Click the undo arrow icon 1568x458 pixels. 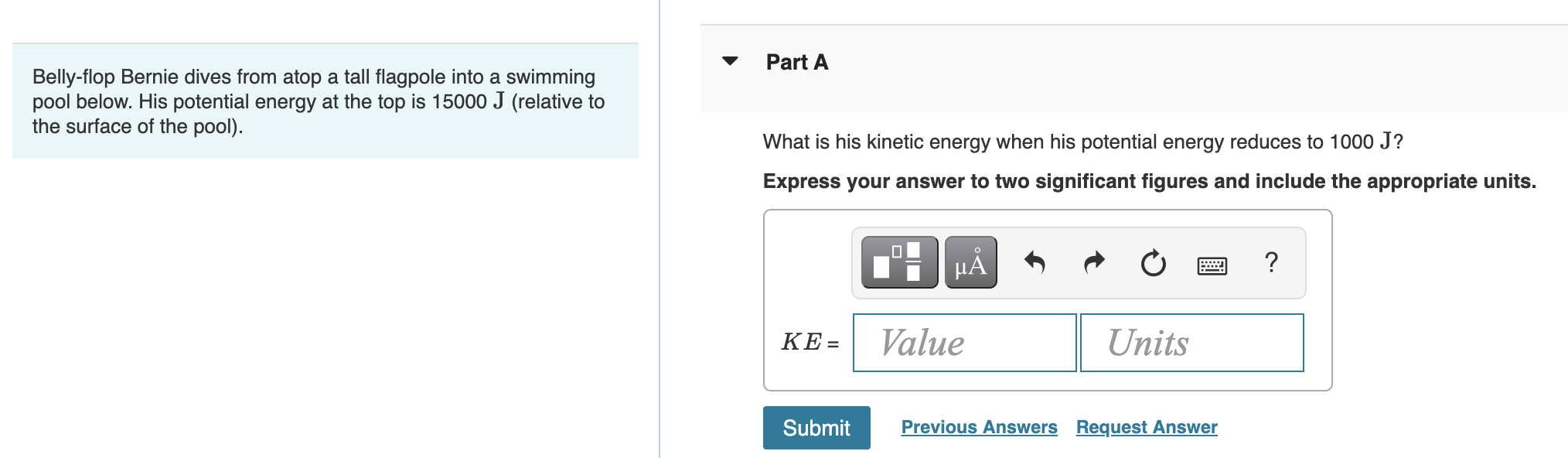click(x=1035, y=263)
